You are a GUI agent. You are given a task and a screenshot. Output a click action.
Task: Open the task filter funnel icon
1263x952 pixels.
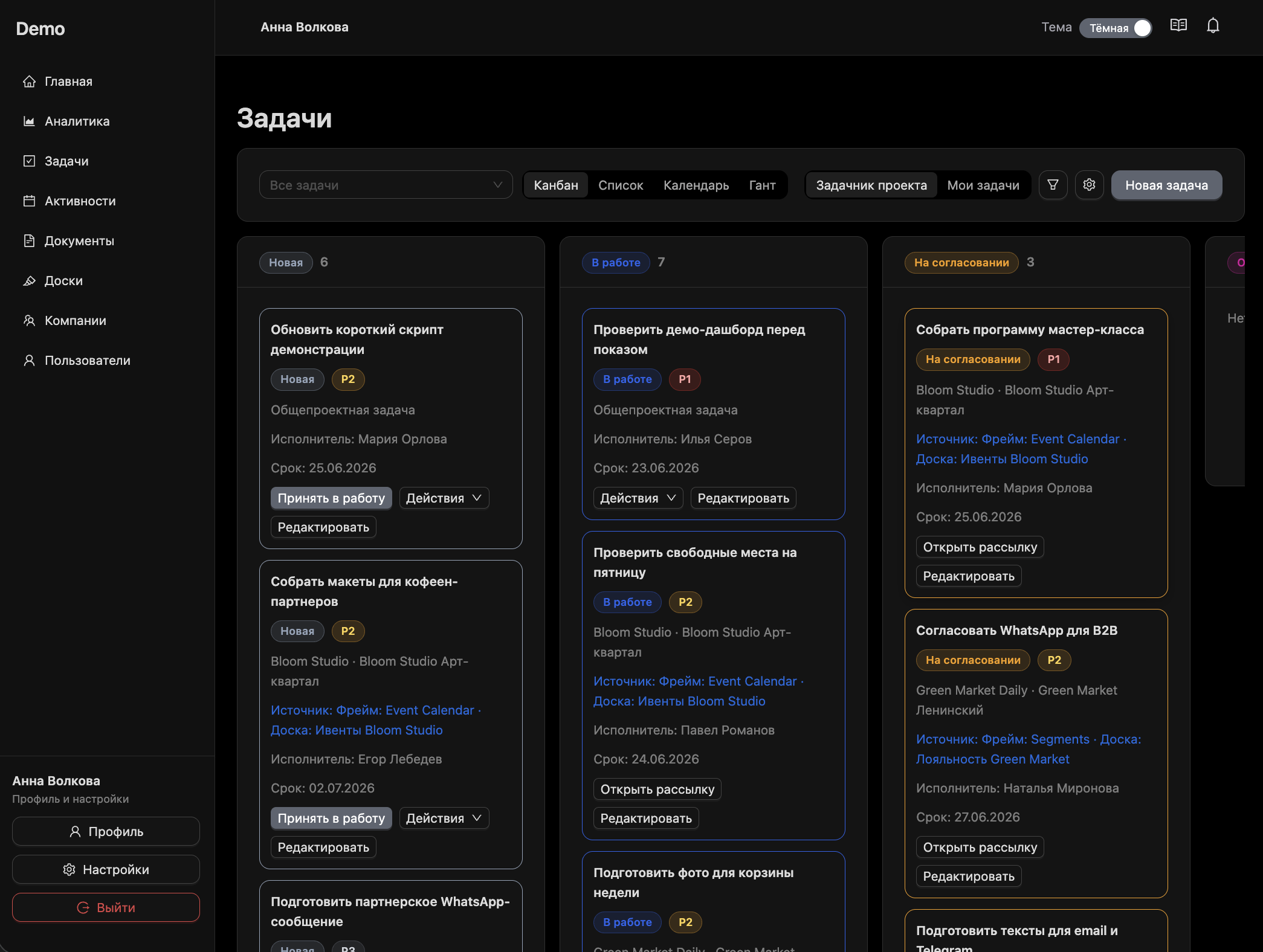[x=1053, y=185]
